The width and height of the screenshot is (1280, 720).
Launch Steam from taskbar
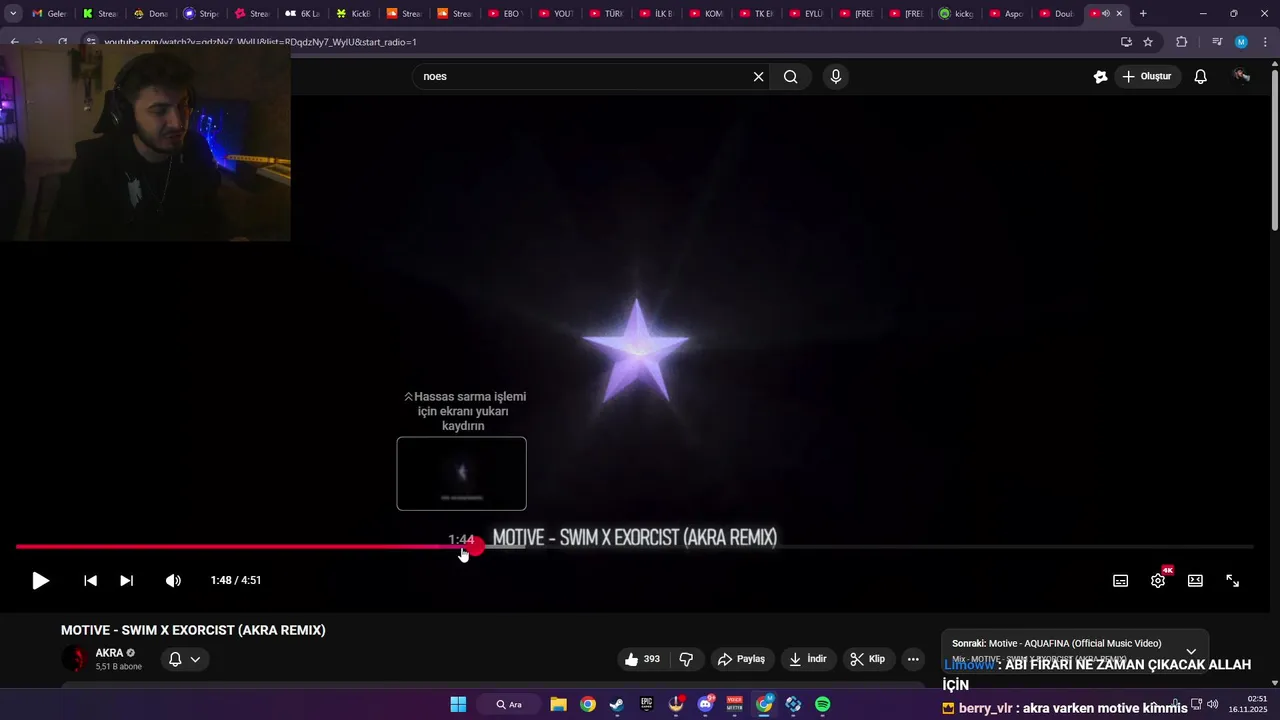click(617, 704)
